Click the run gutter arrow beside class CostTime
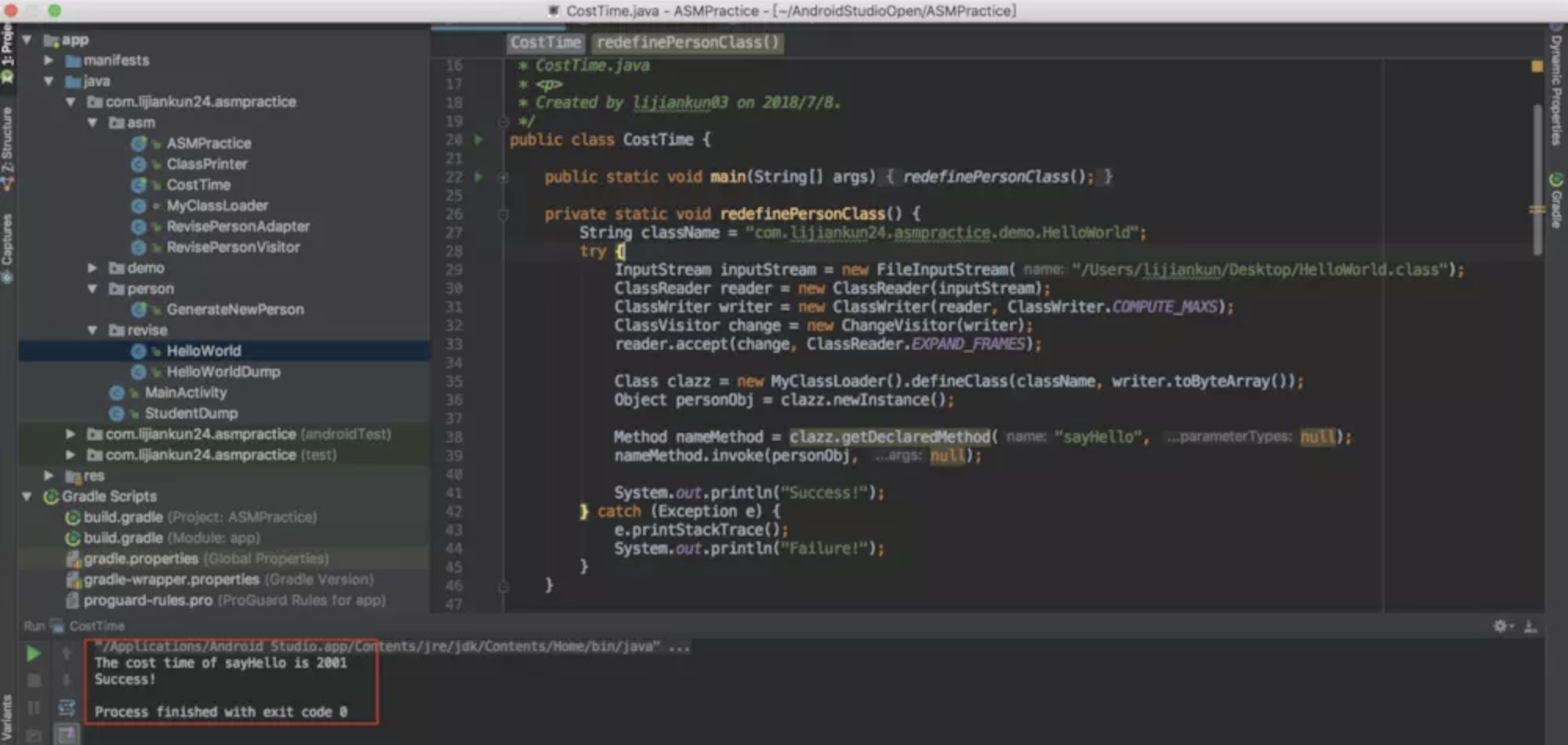Image resolution: width=1568 pixels, height=745 pixels. [x=478, y=140]
